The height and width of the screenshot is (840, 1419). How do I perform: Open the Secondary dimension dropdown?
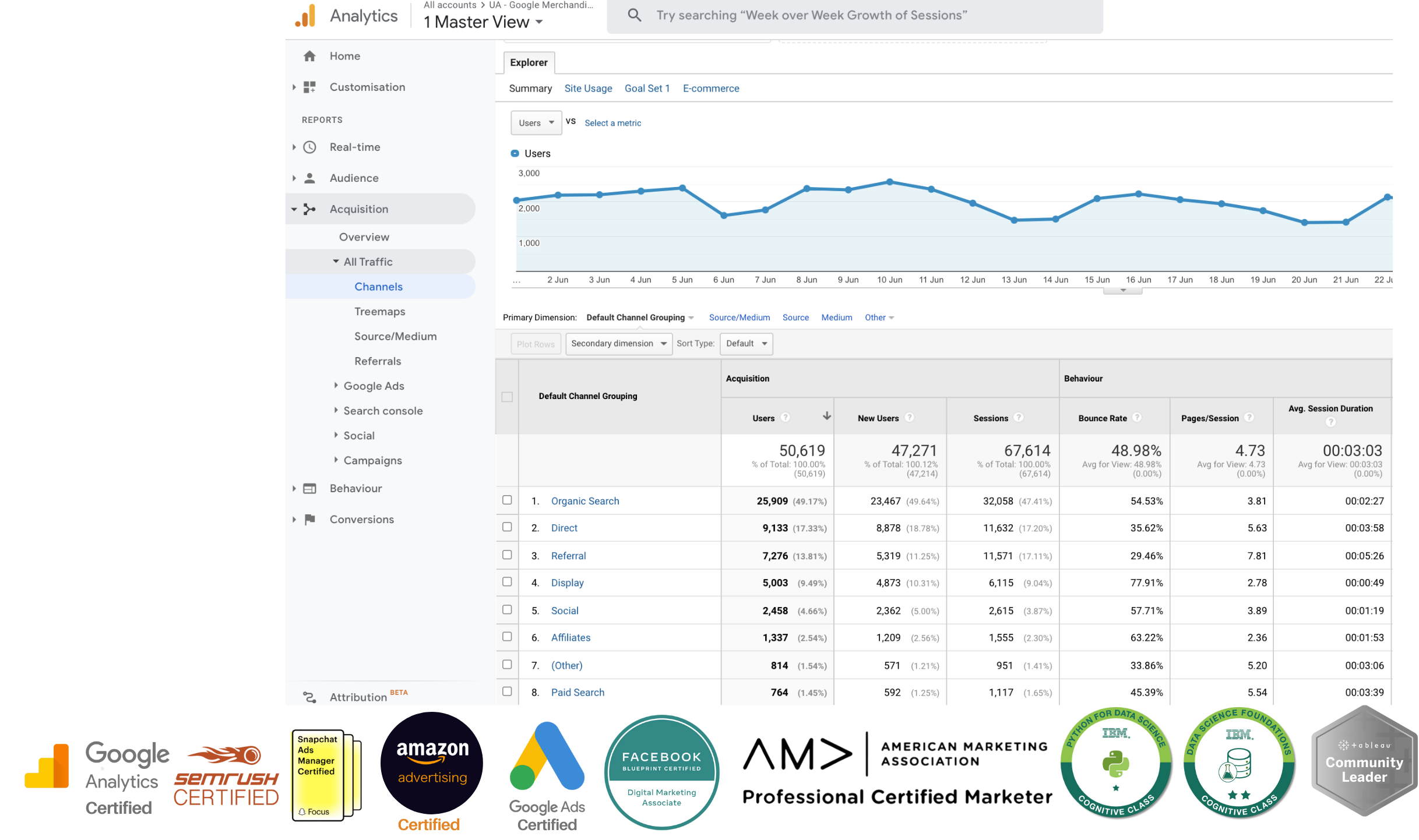click(x=618, y=344)
